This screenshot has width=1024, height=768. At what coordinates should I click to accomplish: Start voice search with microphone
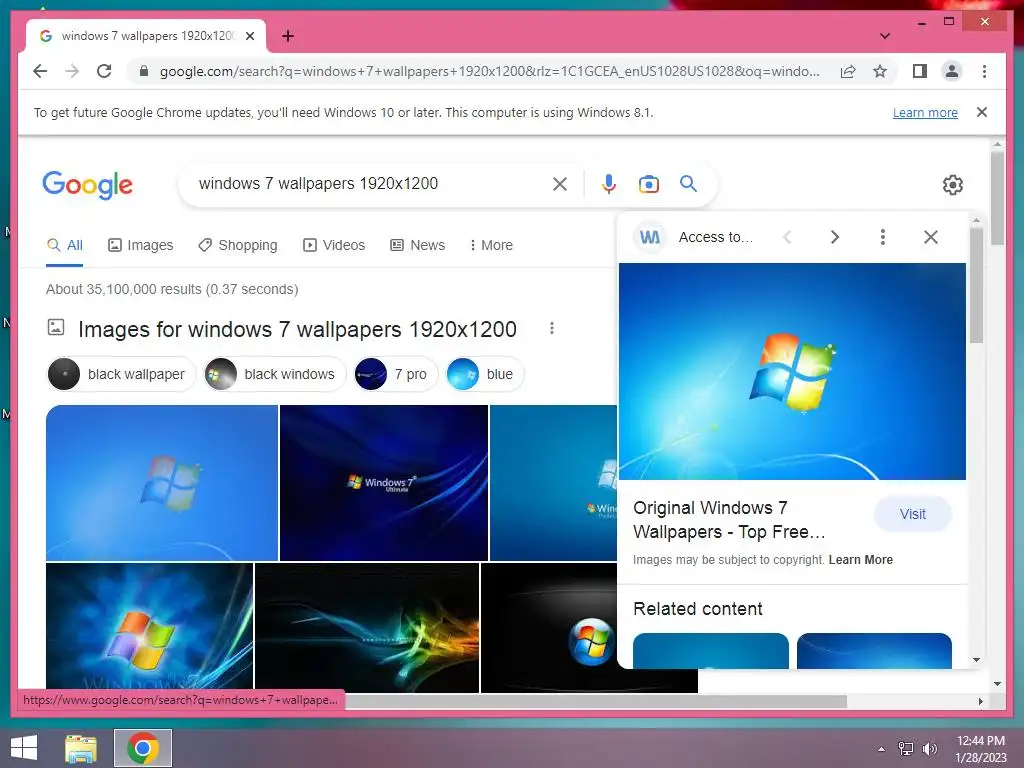pos(609,184)
